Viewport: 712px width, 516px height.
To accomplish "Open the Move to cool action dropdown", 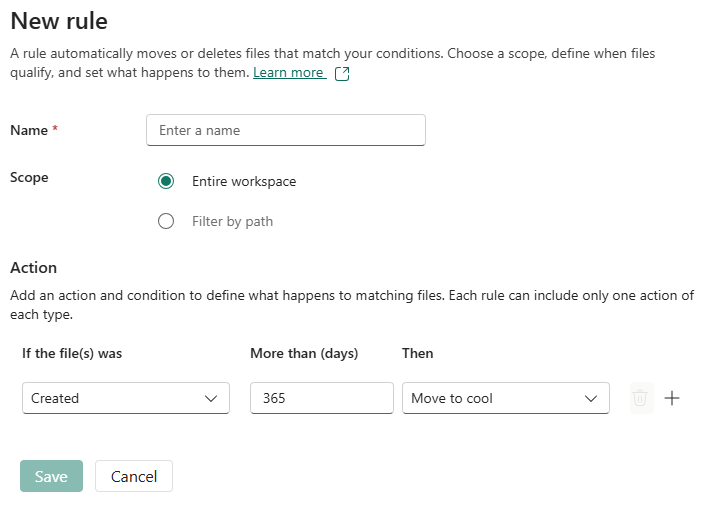I will click(505, 398).
